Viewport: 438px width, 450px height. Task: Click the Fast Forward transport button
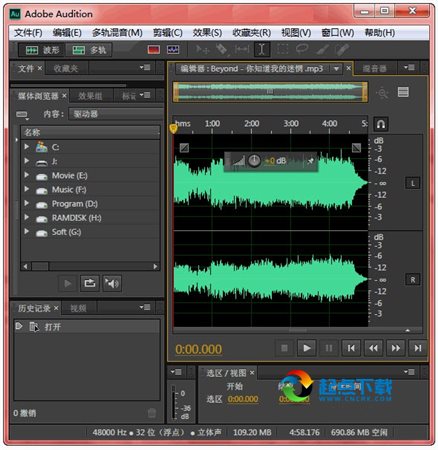coord(396,348)
